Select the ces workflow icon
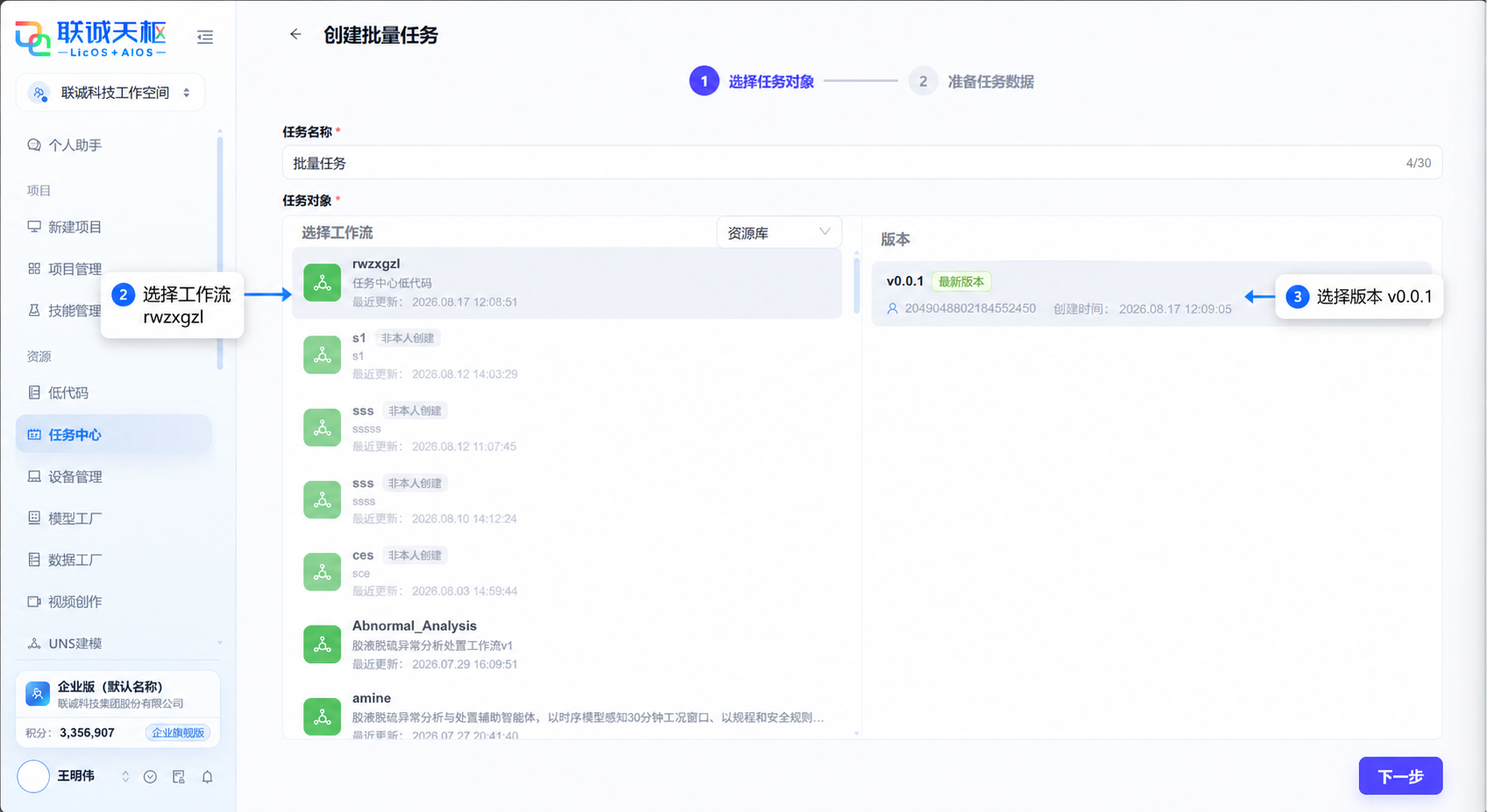The image size is (1487, 812). [x=322, y=572]
